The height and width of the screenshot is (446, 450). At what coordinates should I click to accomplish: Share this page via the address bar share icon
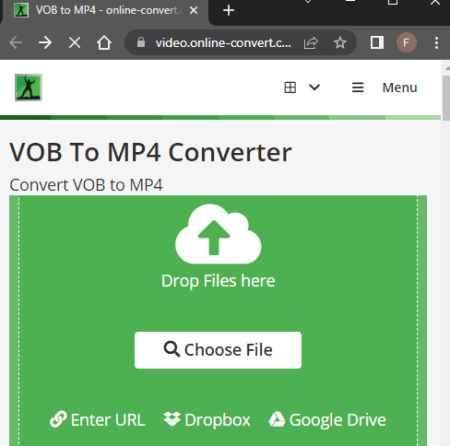point(311,43)
